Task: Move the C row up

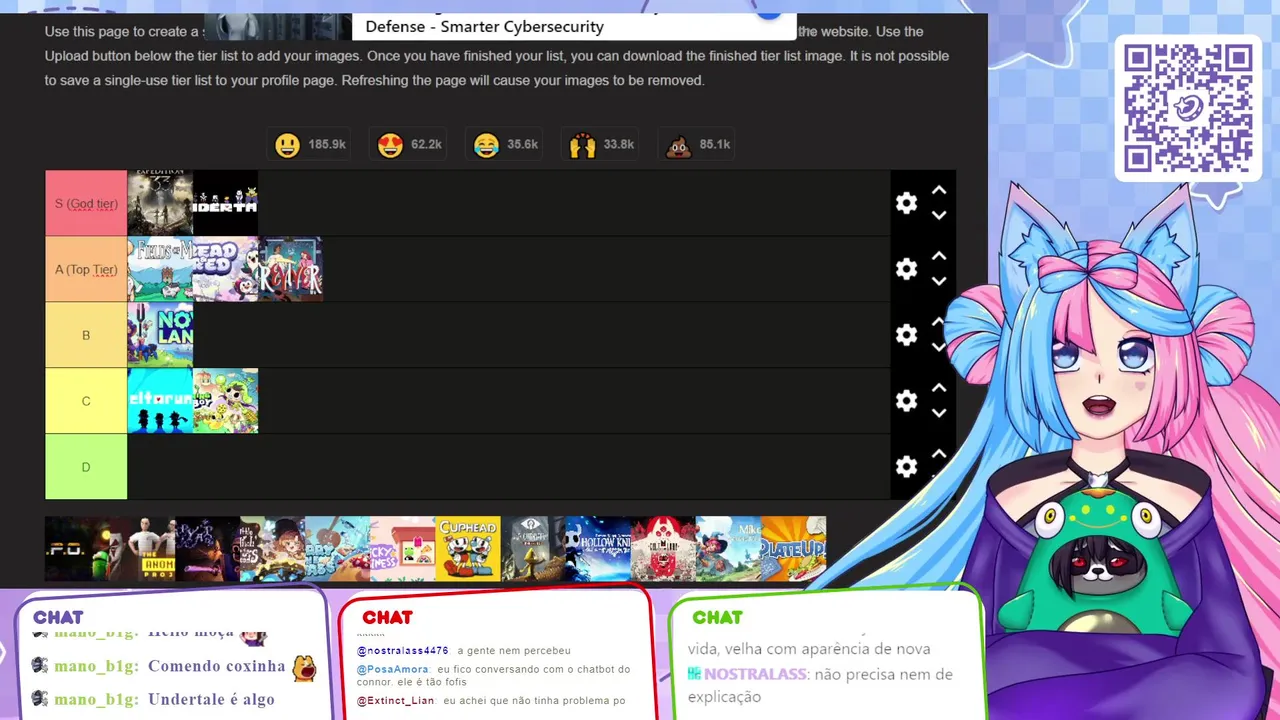Action: point(939,388)
